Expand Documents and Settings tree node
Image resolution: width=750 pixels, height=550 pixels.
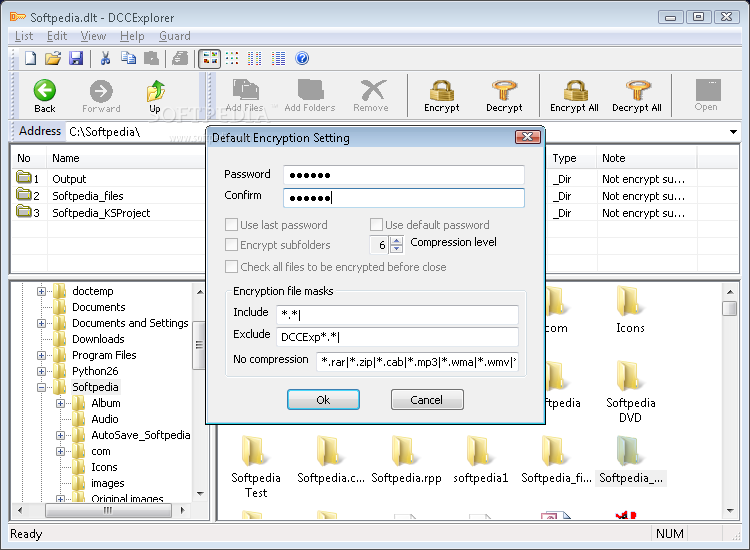coord(42,323)
